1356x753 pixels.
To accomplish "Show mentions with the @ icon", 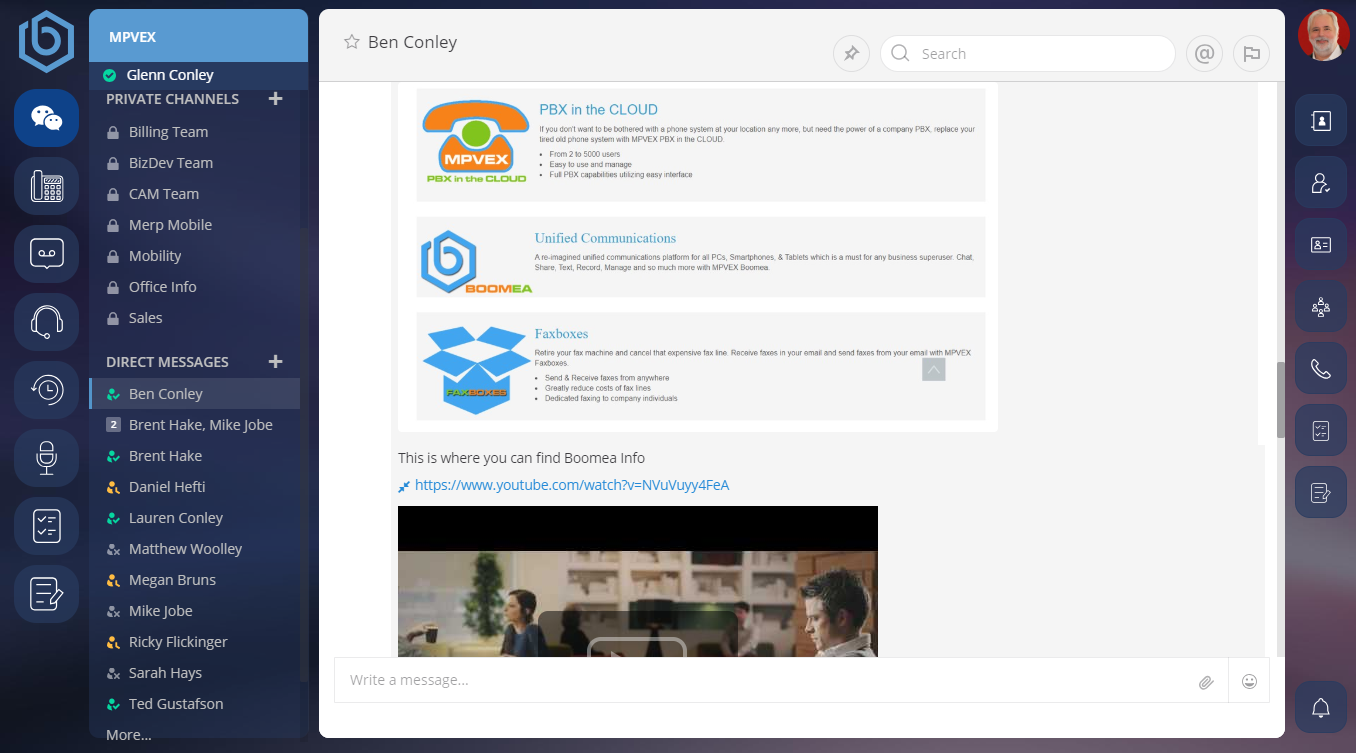I will (1204, 54).
